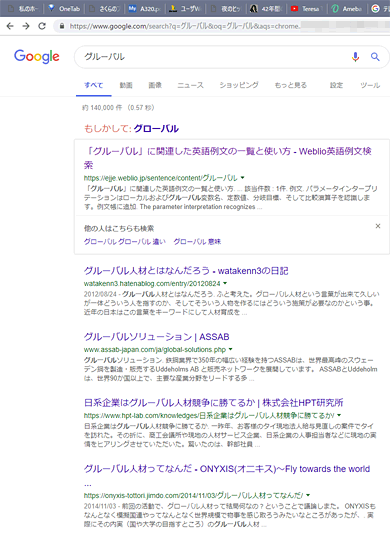Viewport: 390px width, 540px height.
Task: Go back with the browser back arrow
Action: click(x=10, y=26)
